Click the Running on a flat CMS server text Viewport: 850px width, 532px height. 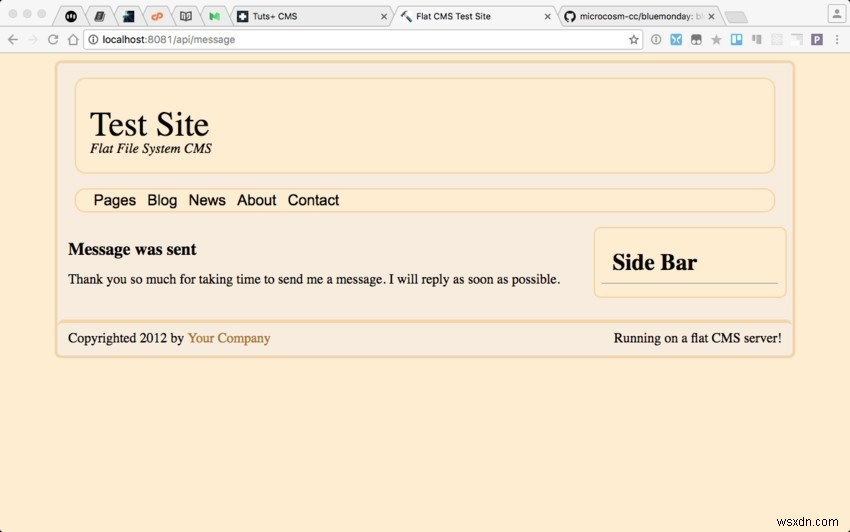click(698, 338)
